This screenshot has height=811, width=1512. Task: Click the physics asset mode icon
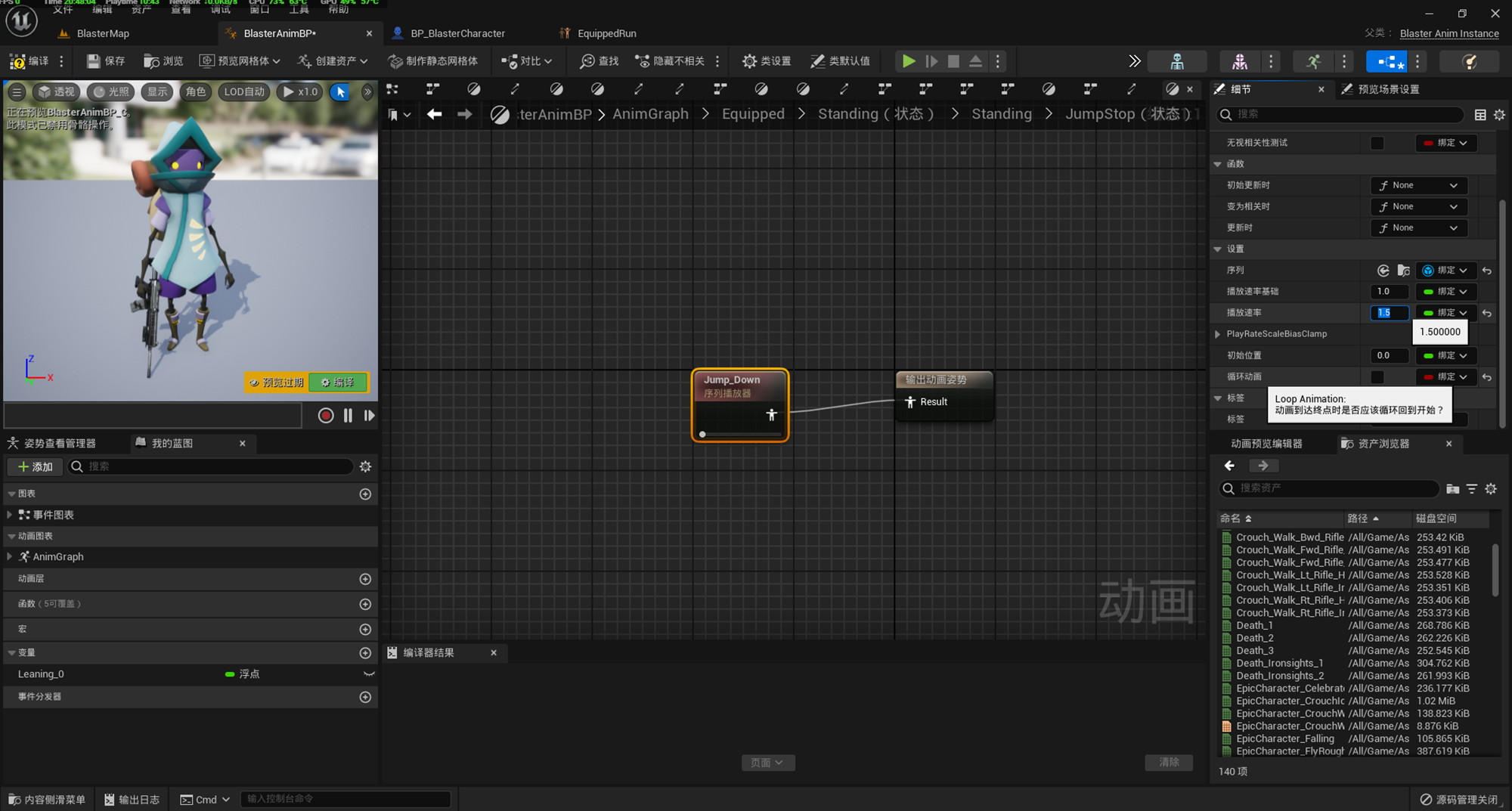coord(1469,61)
